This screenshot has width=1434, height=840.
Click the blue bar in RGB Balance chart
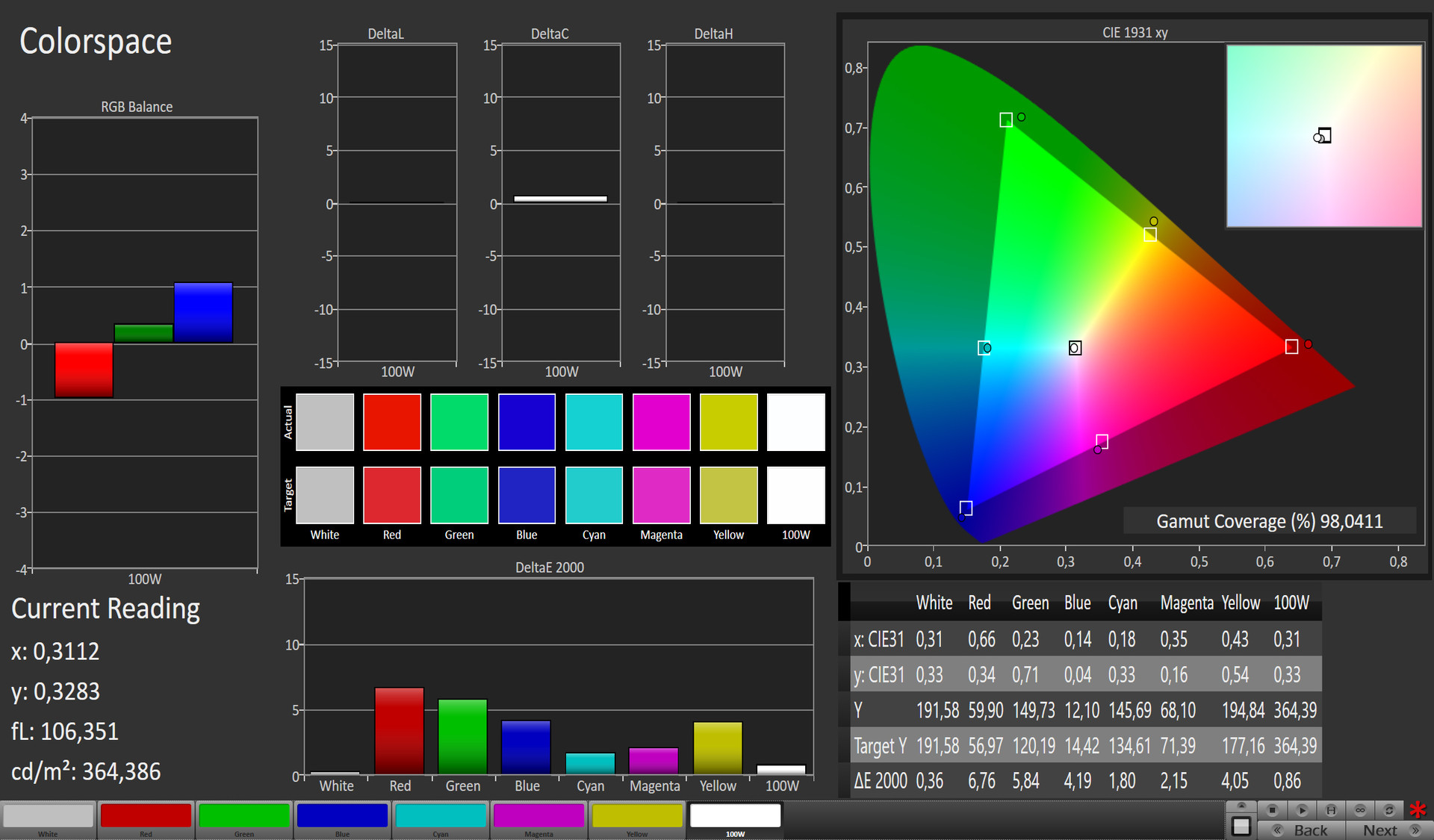pyautogui.click(x=203, y=313)
